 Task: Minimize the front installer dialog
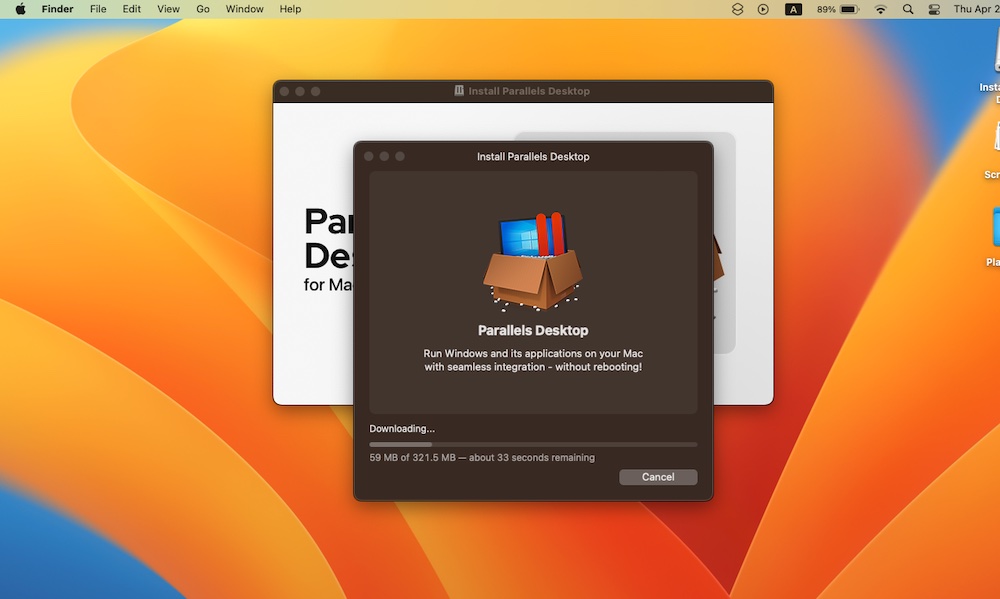[384, 156]
